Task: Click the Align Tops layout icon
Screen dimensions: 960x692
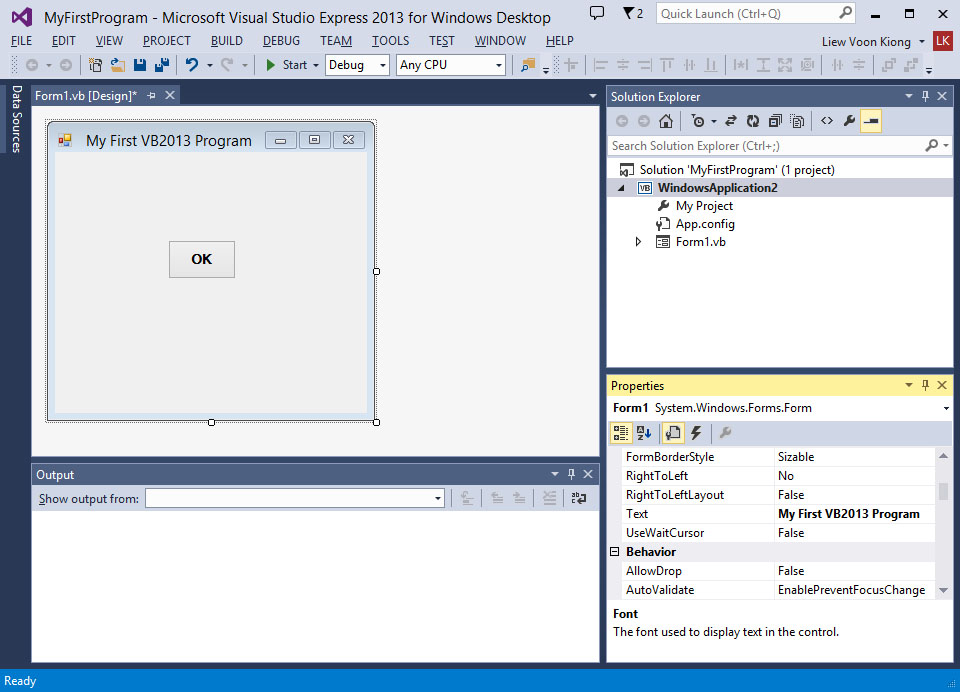Action: [667, 65]
